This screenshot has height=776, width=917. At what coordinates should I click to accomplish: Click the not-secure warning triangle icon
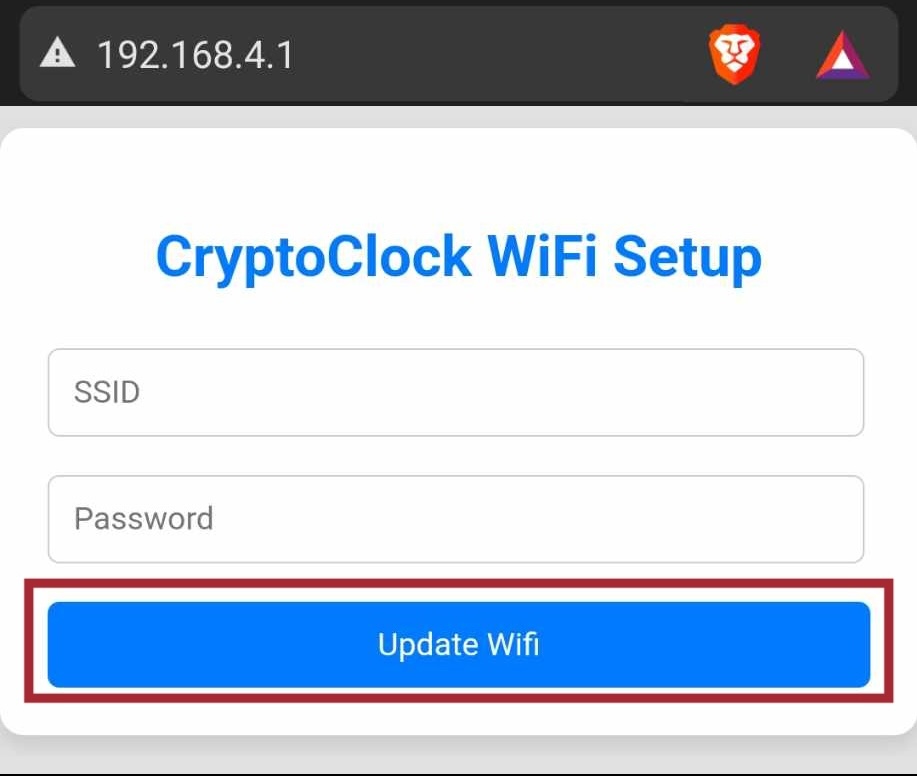58,53
